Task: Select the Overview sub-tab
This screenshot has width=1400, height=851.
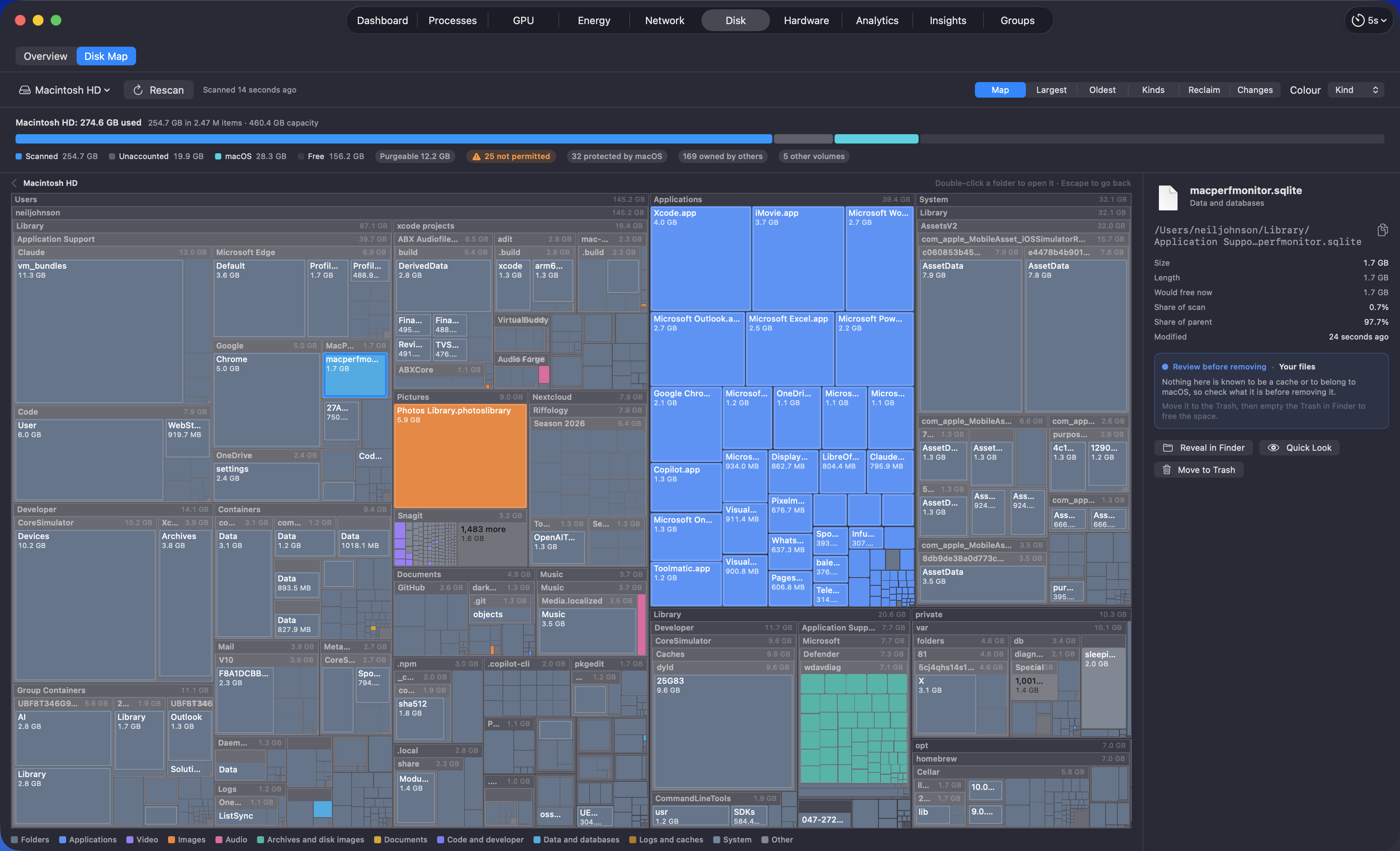Action: point(45,56)
